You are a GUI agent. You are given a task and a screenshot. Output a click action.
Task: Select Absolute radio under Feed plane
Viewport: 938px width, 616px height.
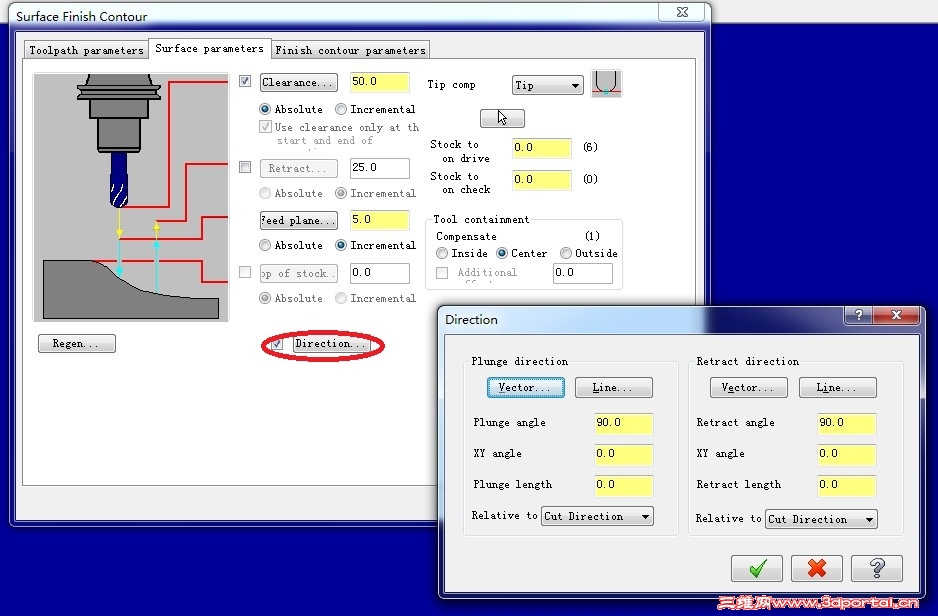265,245
